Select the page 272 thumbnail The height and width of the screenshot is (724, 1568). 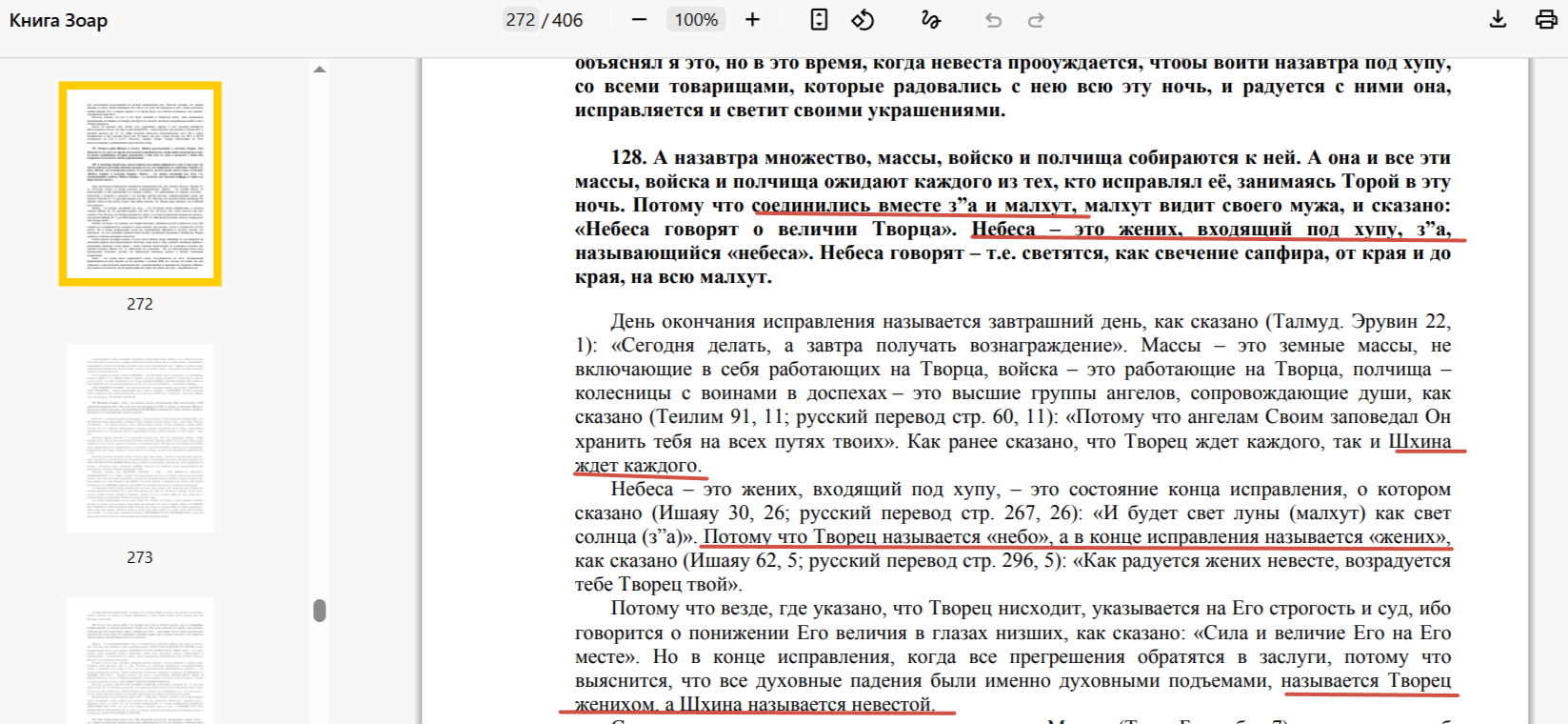click(140, 184)
